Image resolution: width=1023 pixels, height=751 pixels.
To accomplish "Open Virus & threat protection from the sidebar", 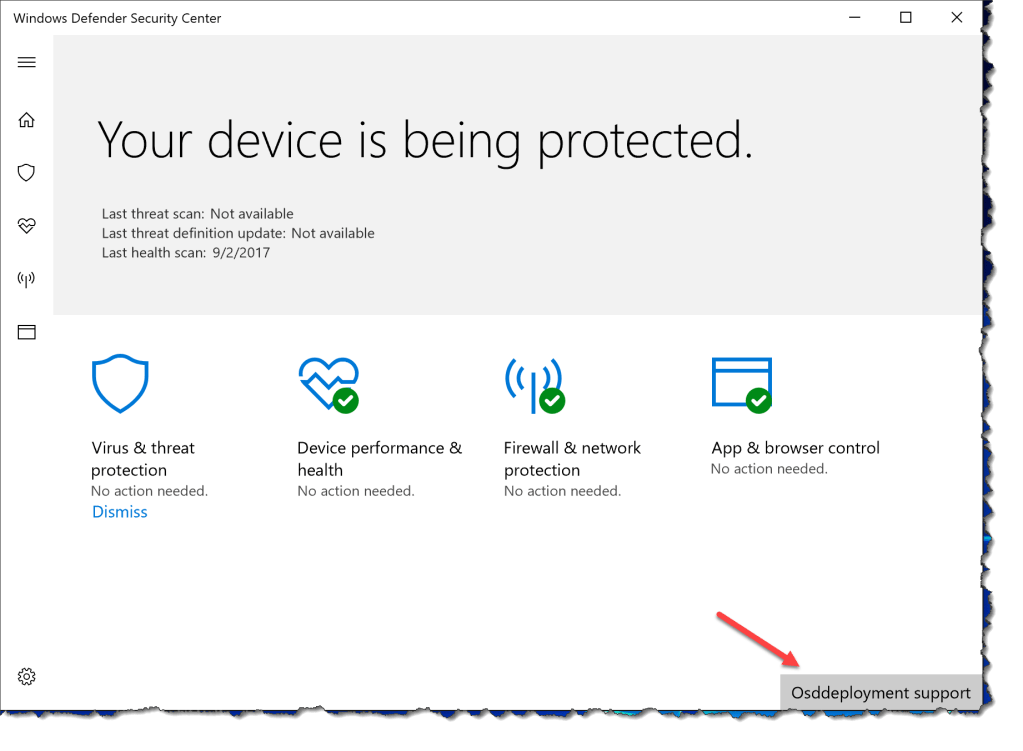I will tap(26, 172).
